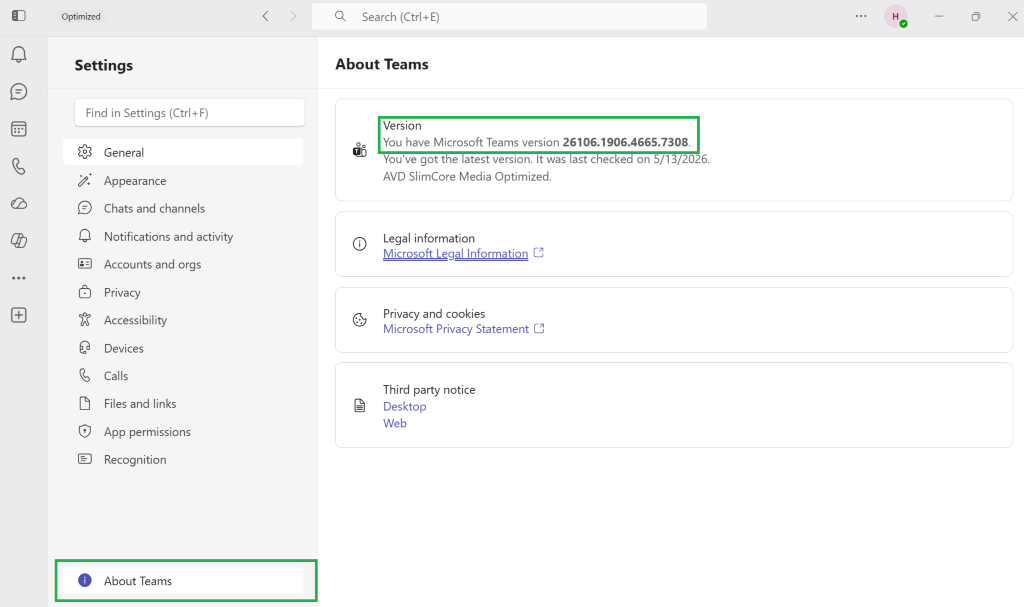Open Files and links settings
This screenshot has height=607, width=1024.
[183, 404]
